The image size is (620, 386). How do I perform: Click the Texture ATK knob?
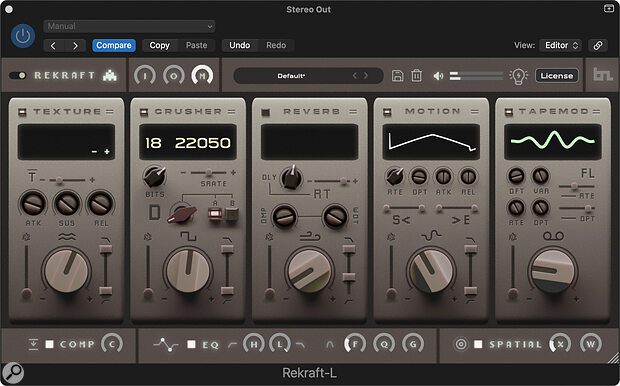33,204
